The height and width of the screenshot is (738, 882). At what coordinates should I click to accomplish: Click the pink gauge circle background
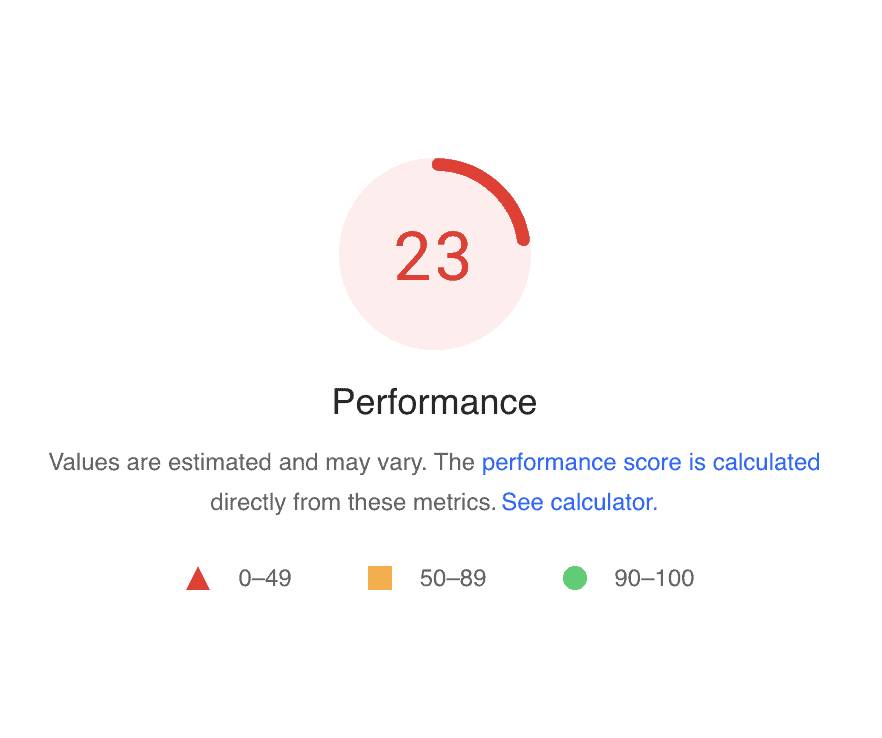pyautogui.click(x=434, y=315)
